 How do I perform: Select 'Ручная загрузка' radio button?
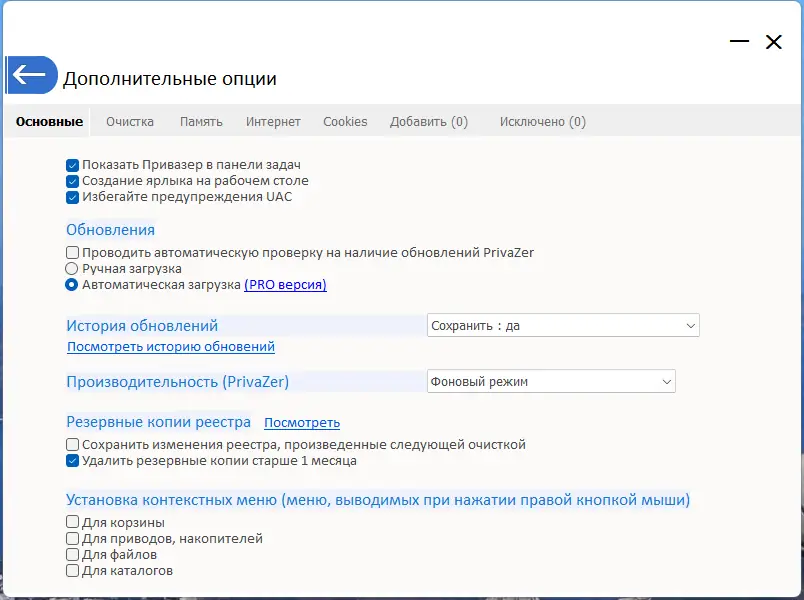tap(72, 269)
